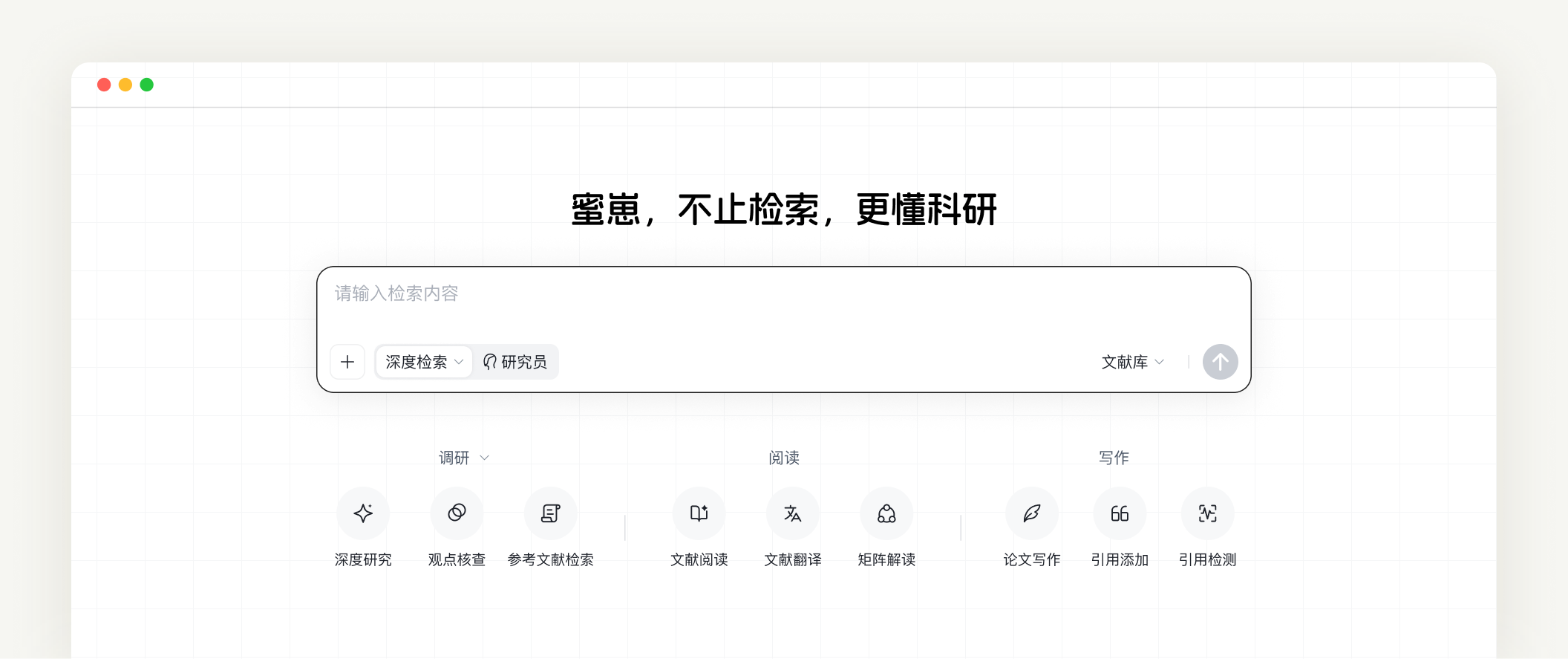Open 引用添加 via the quote icon

click(x=1120, y=513)
